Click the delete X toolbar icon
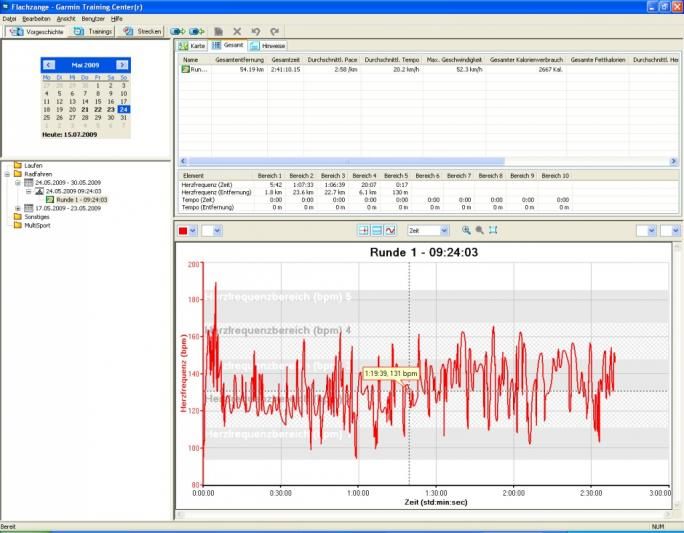Viewport: 684px width, 533px height. (x=237, y=32)
